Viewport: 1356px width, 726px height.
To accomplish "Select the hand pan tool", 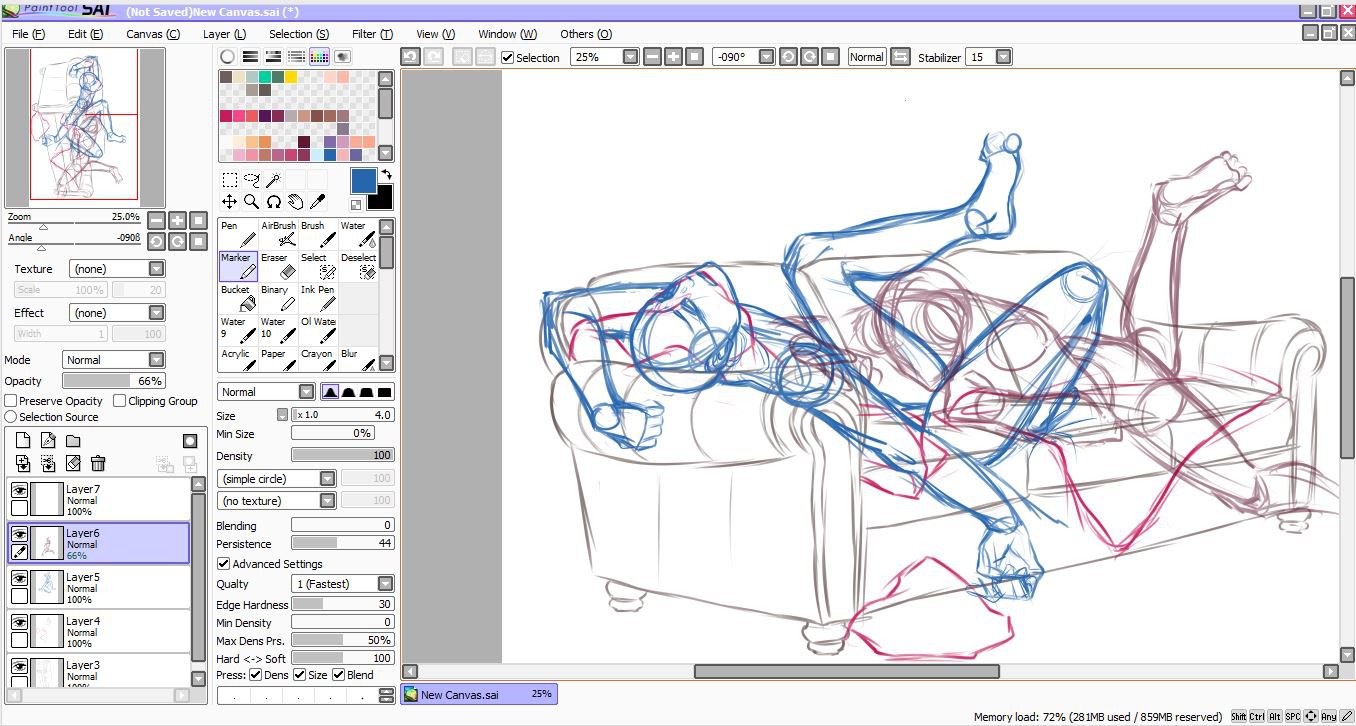I will pos(295,202).
